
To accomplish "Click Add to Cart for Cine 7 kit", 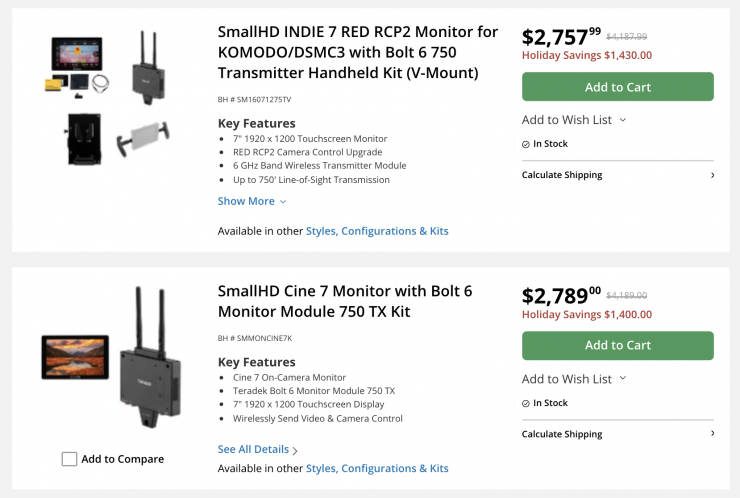I will [x=617, y=345].
